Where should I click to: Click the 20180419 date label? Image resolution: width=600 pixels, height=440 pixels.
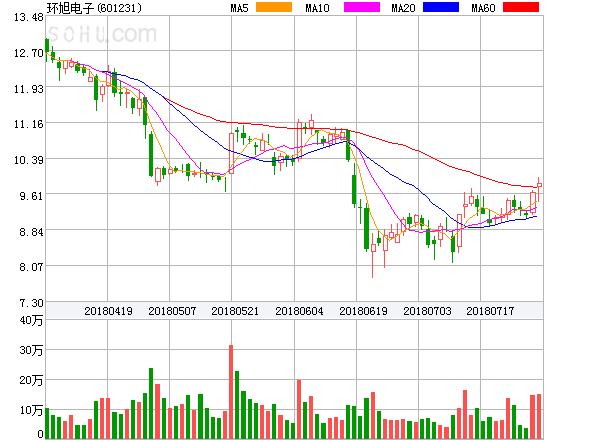[108, 311]
